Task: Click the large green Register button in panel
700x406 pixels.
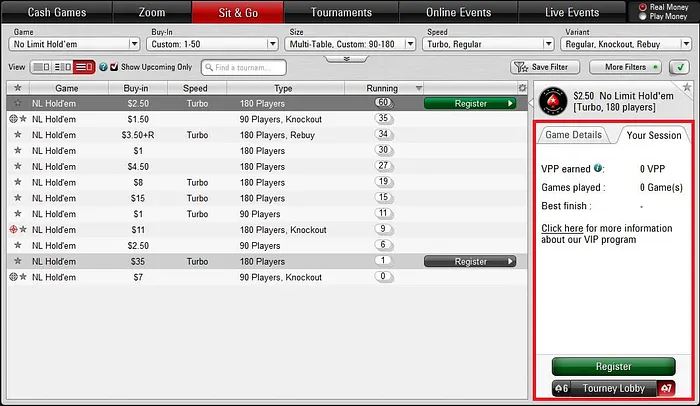Action: [613, 366]
